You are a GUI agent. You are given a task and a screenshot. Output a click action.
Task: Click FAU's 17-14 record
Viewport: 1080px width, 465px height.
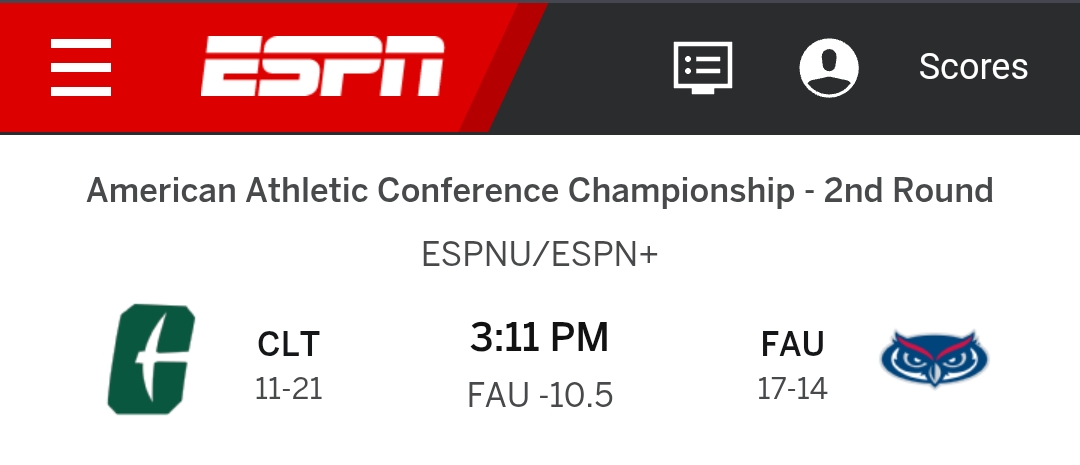pyautogui.click(x=792, y=389)
